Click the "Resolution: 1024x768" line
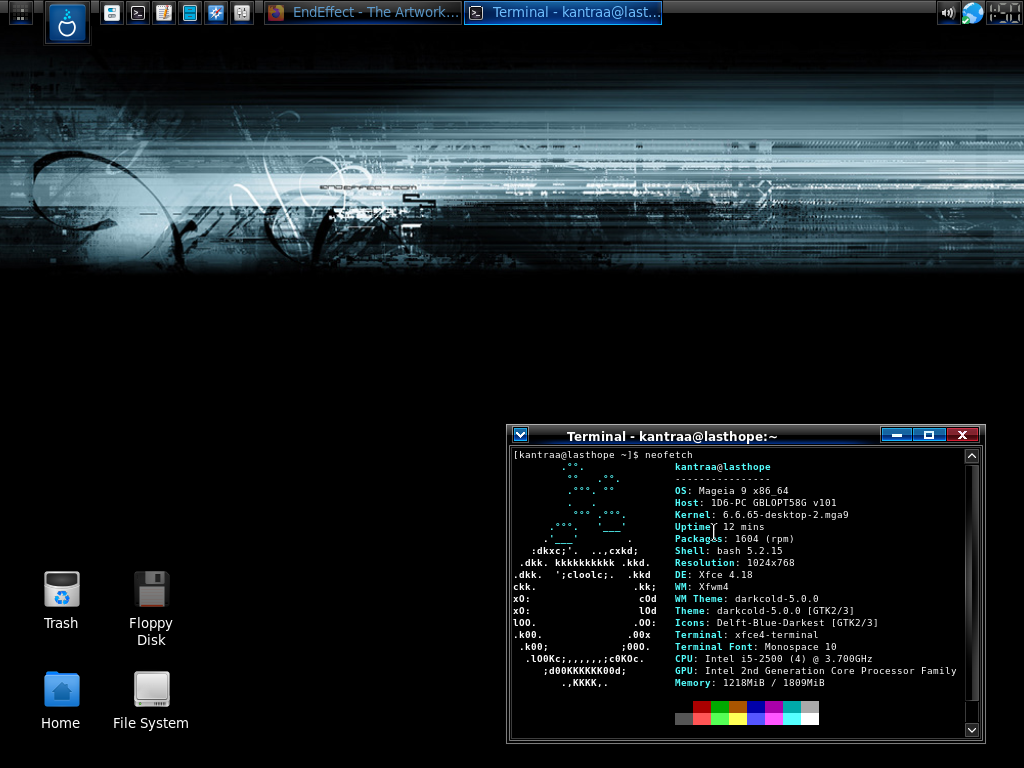Image resolution: width=1024 pixels, height=768 pixels. 735,563
